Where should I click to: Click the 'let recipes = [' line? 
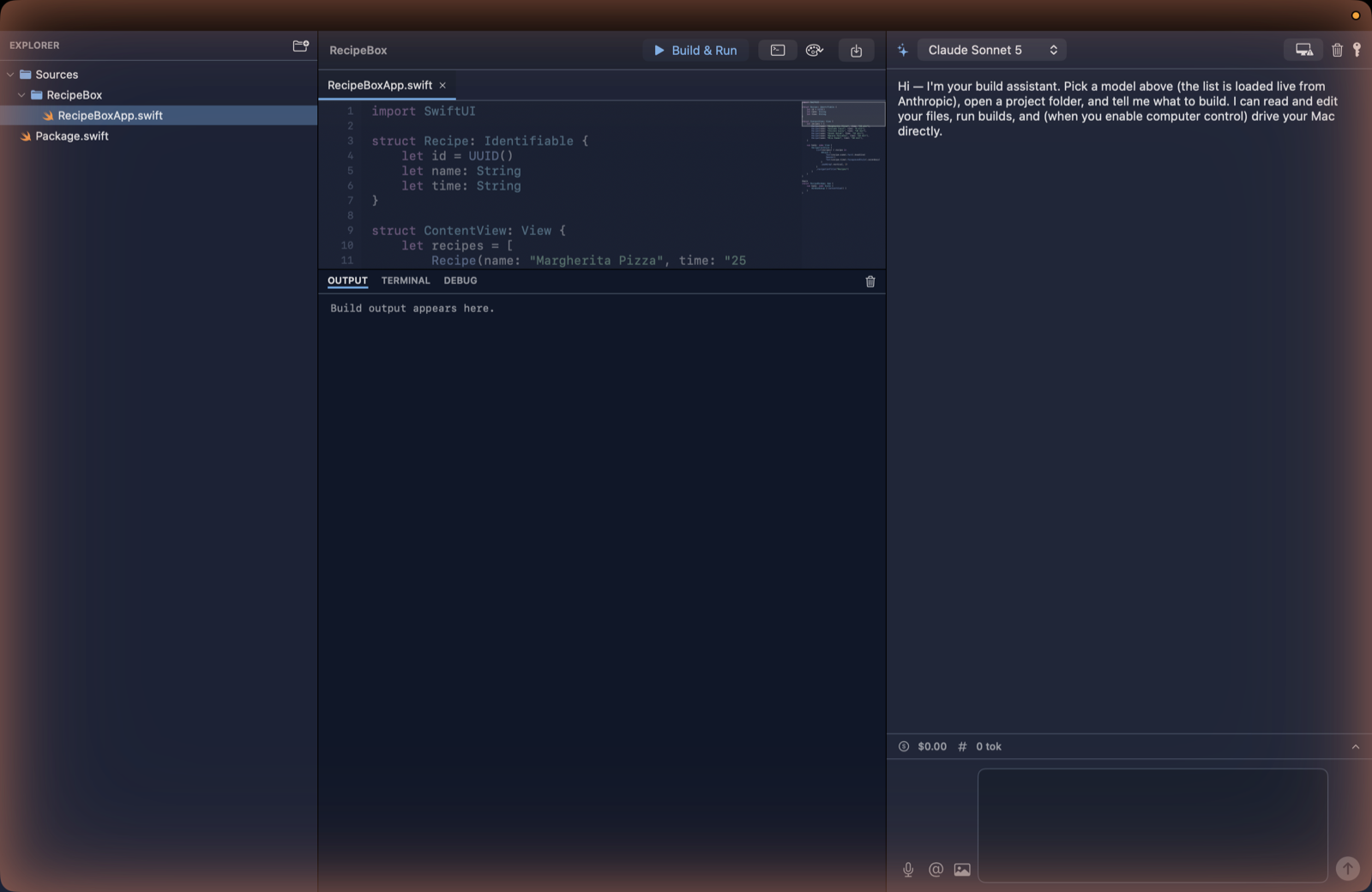(457, 245)
